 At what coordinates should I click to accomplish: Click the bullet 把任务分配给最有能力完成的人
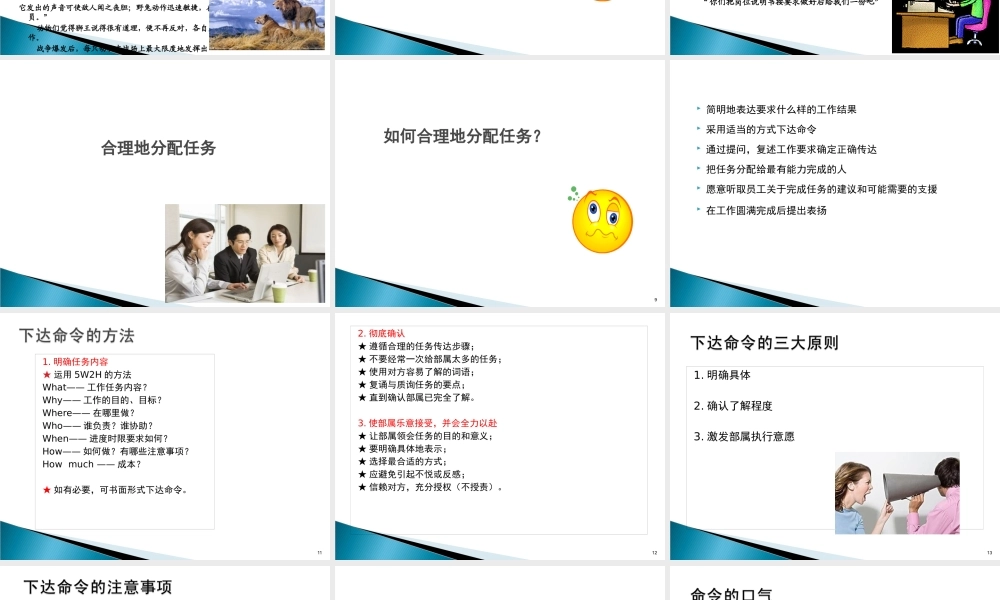click(776, 169)
